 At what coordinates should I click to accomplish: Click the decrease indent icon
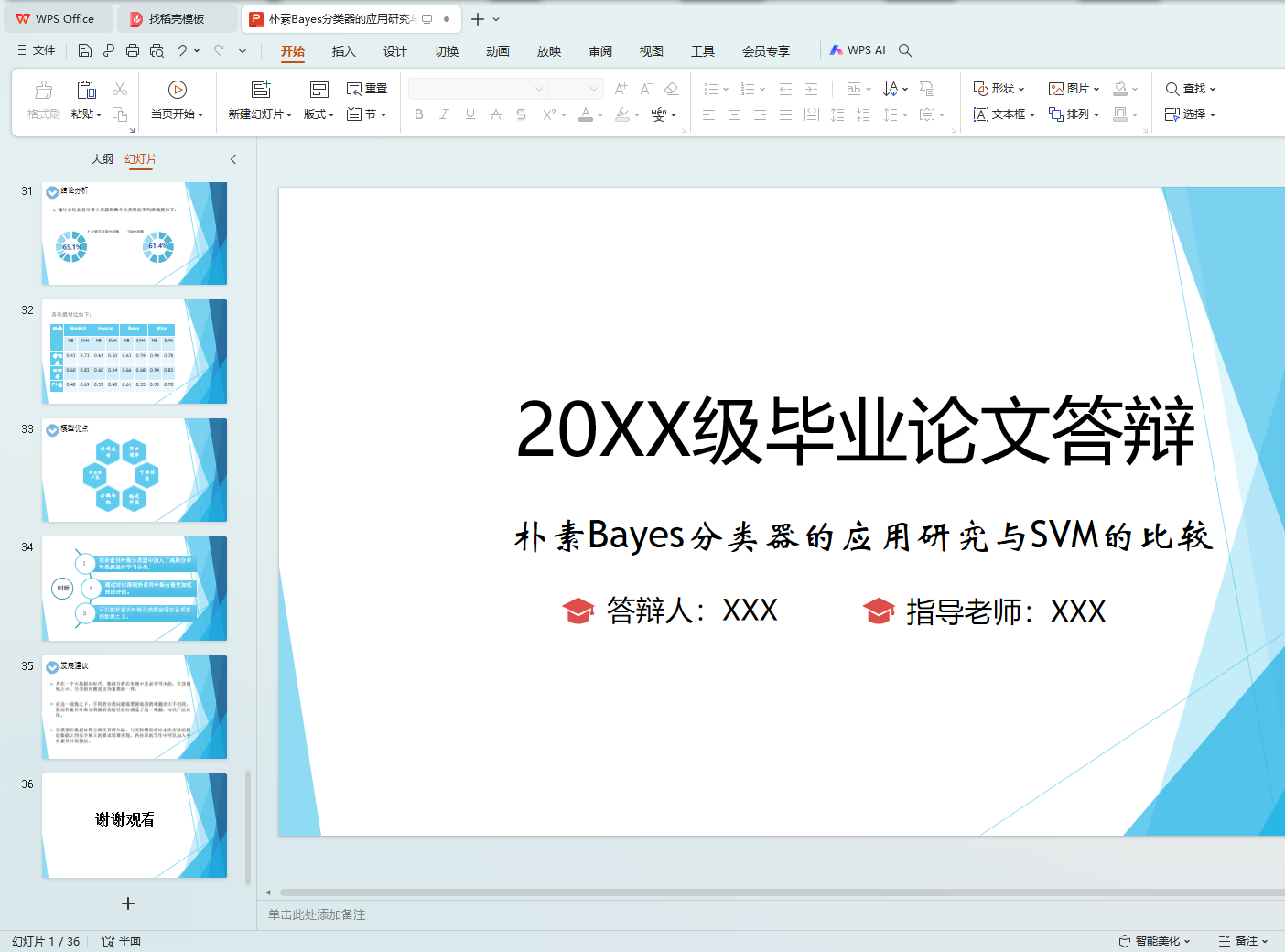pos(785,89)
